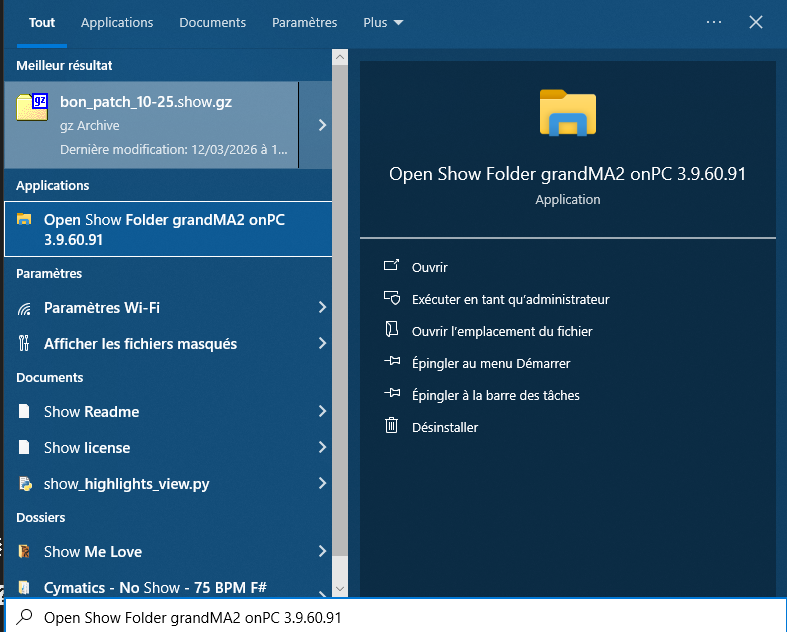Expand arrow for Paramètres Wi-Fi
Screen dimensions: 787x632
click(x=322, y=307)
